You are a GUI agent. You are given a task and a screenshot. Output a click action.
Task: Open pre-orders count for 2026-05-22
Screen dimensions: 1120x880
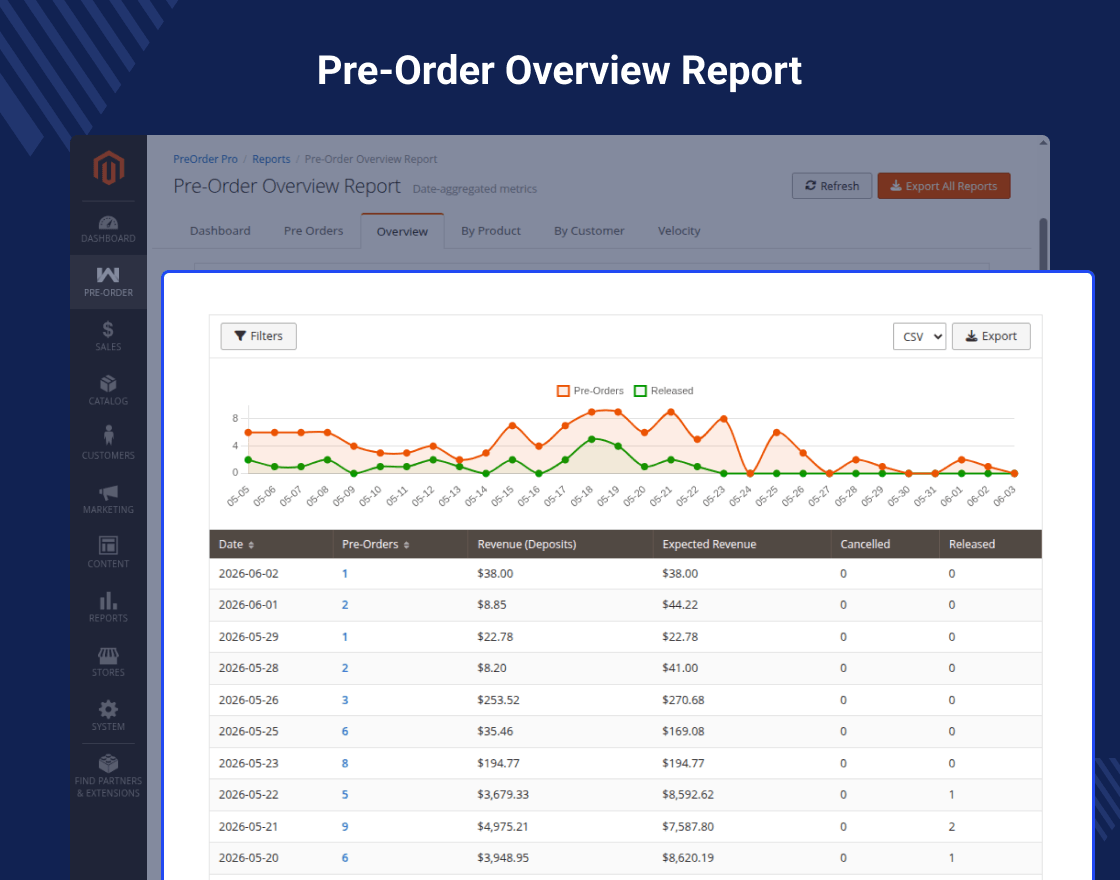click(344, 794)
